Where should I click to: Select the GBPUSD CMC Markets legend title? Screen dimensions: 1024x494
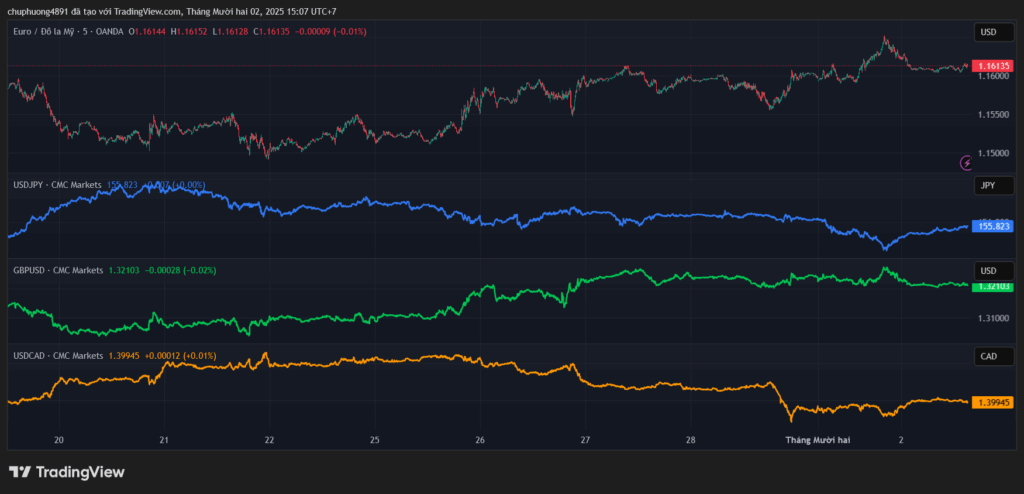tap(58, 270)
